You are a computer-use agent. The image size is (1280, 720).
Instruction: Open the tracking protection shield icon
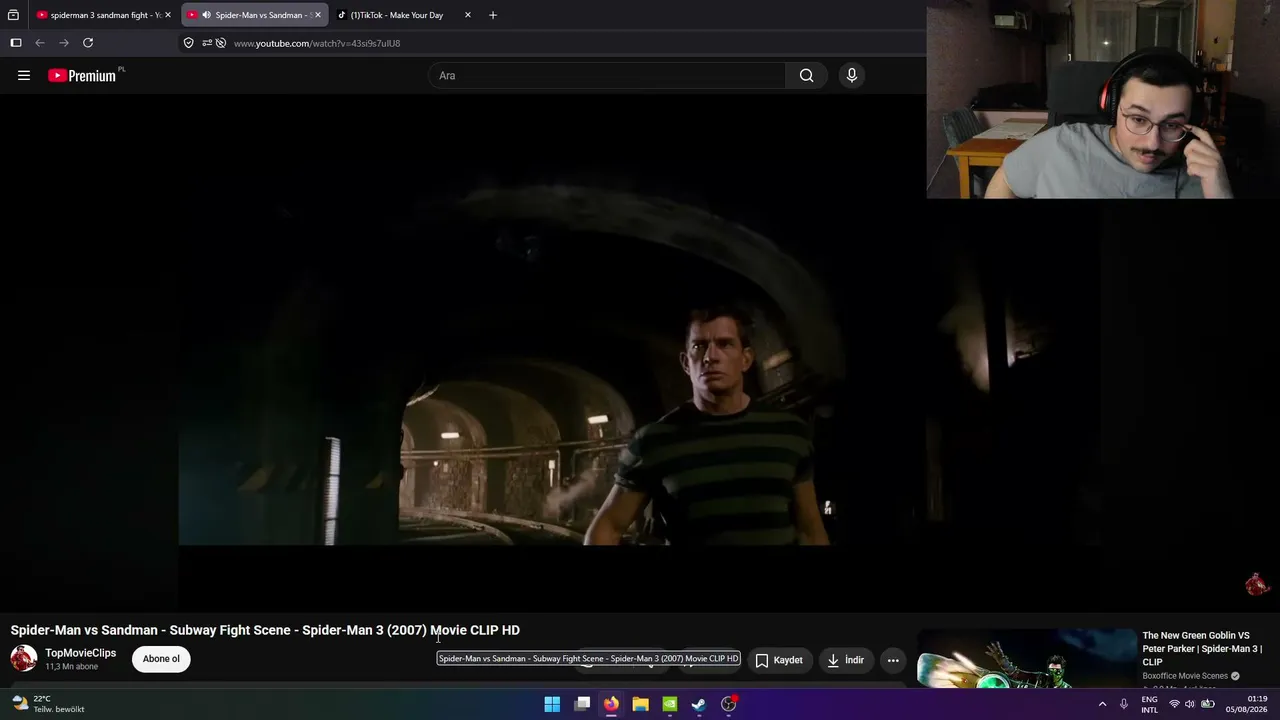coord(188,43)
